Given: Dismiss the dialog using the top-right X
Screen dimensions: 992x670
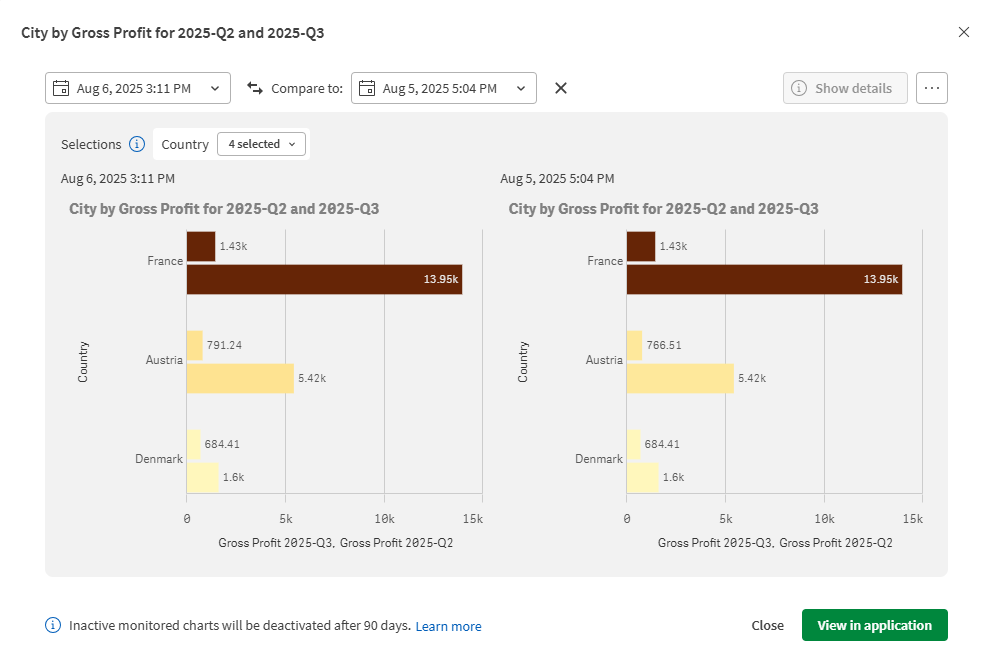Looking at the screenshot, I should 964,32.
